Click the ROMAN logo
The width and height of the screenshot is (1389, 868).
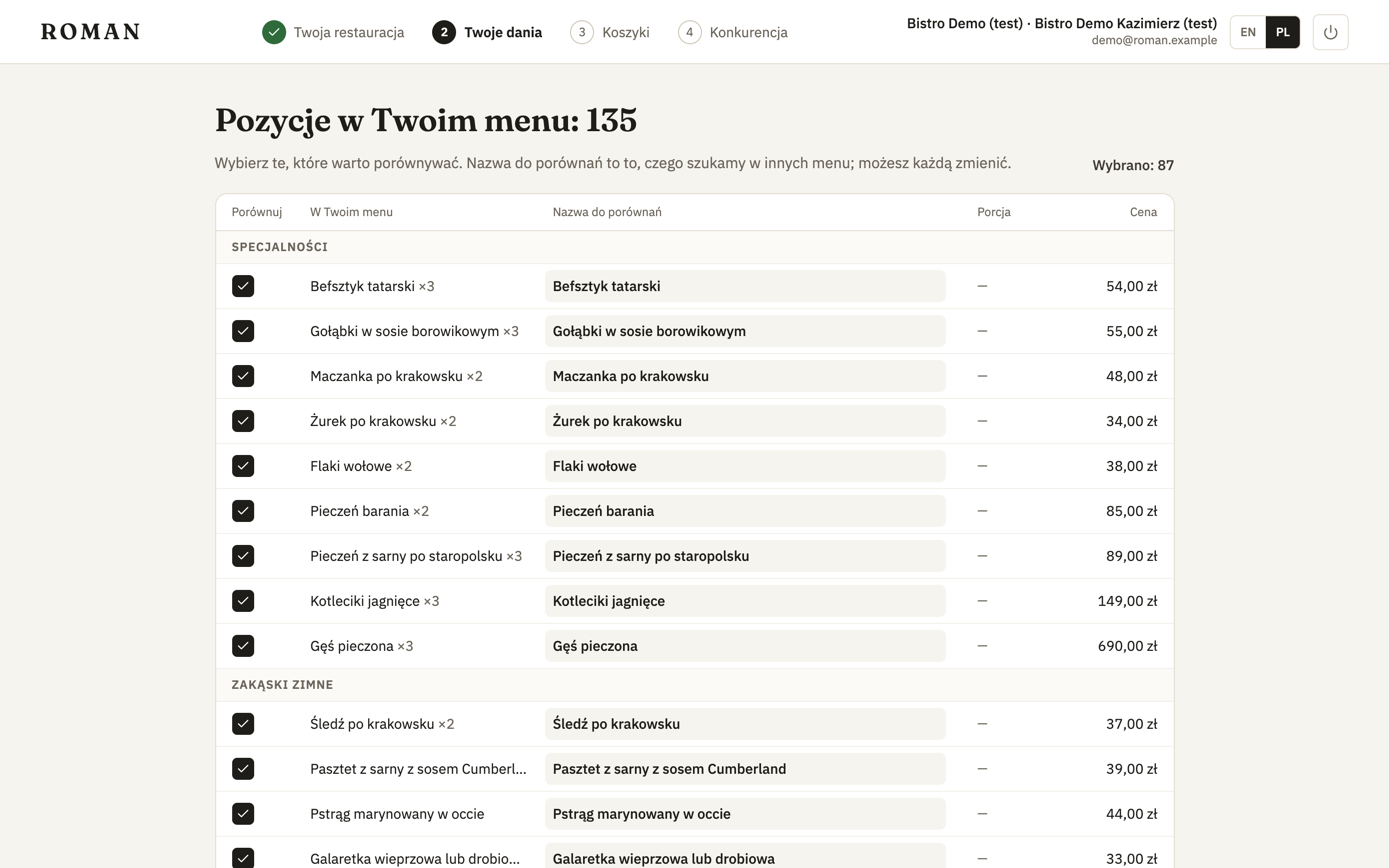pyautogui.click(x=90, y=32)
